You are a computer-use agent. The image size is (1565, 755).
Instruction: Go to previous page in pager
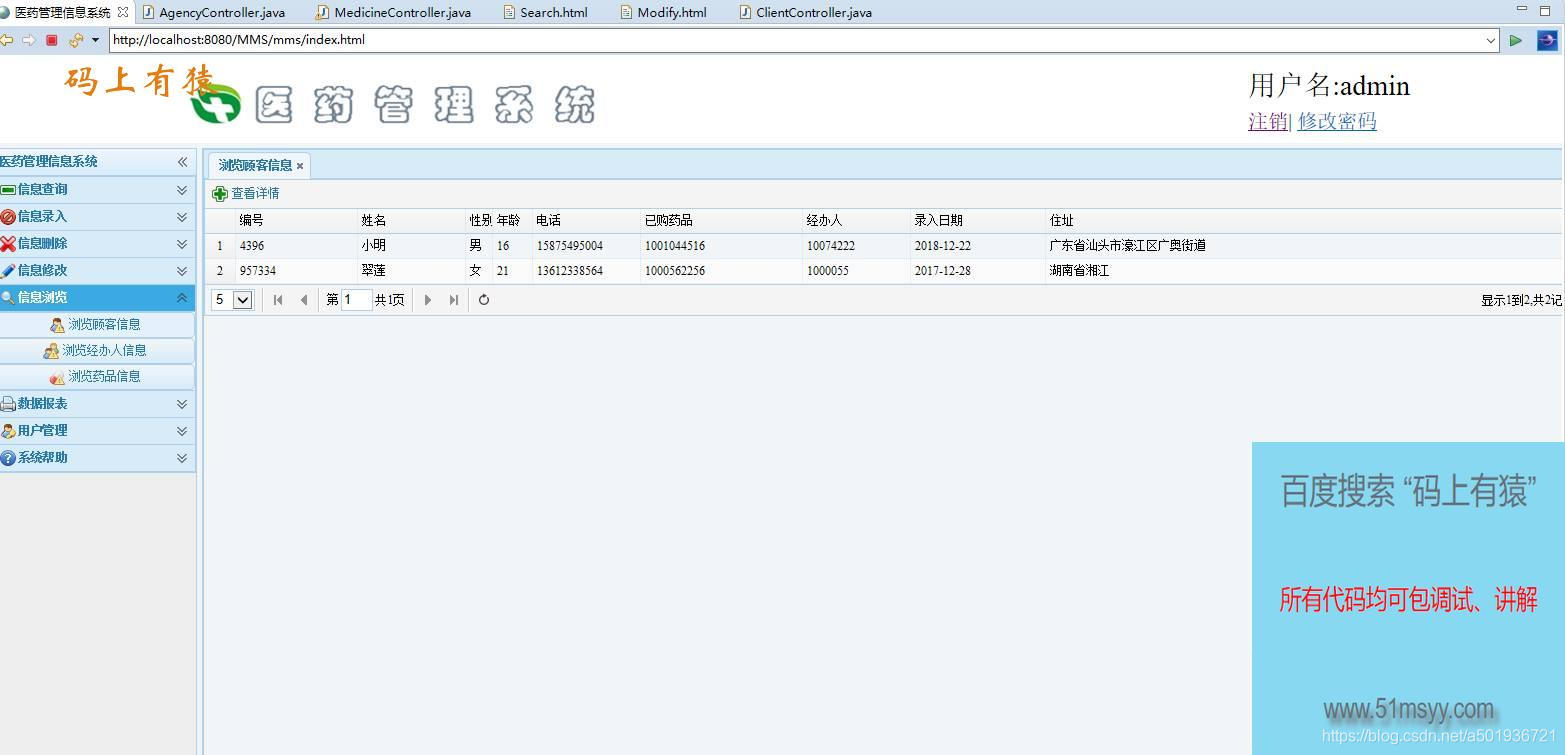(x=304, y=300)
